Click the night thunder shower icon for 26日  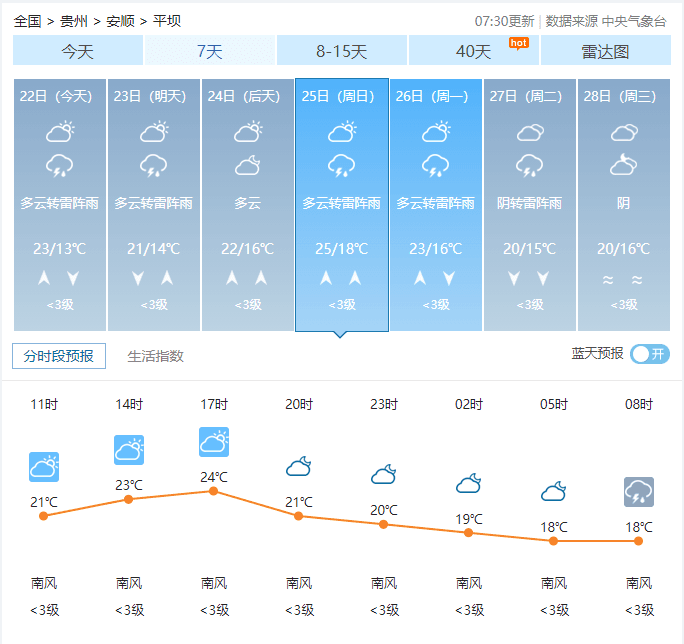click(435, 165)
